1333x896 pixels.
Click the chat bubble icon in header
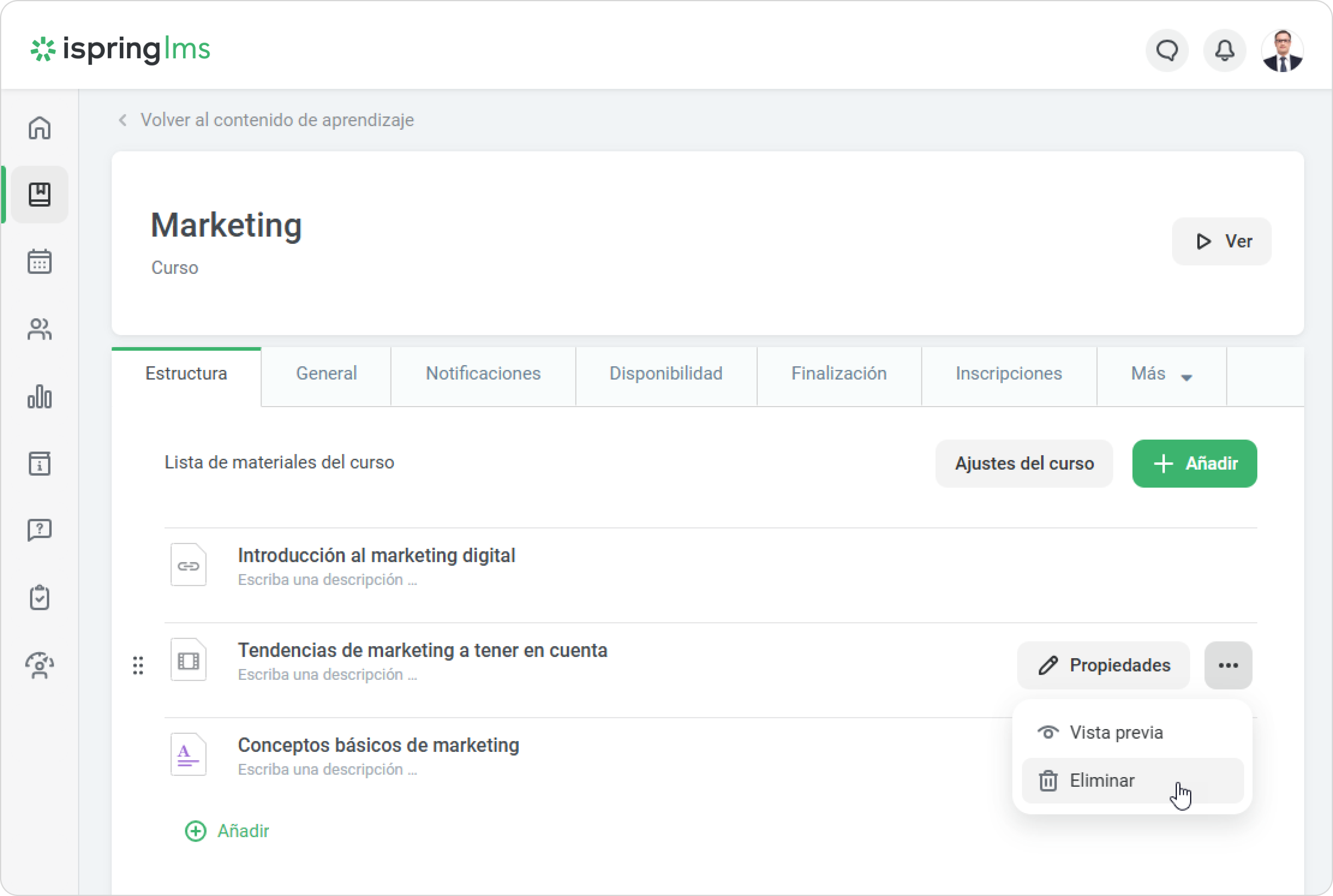1167,50
